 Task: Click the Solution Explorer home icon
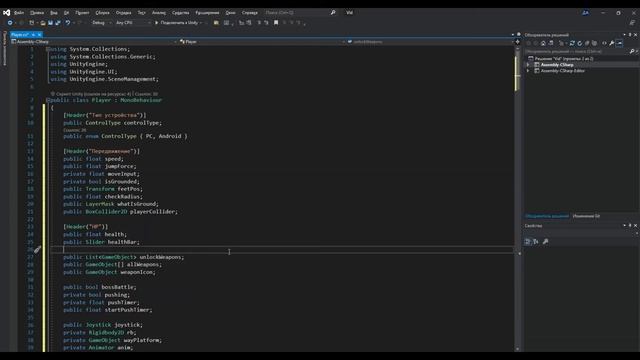click(543, 43)
